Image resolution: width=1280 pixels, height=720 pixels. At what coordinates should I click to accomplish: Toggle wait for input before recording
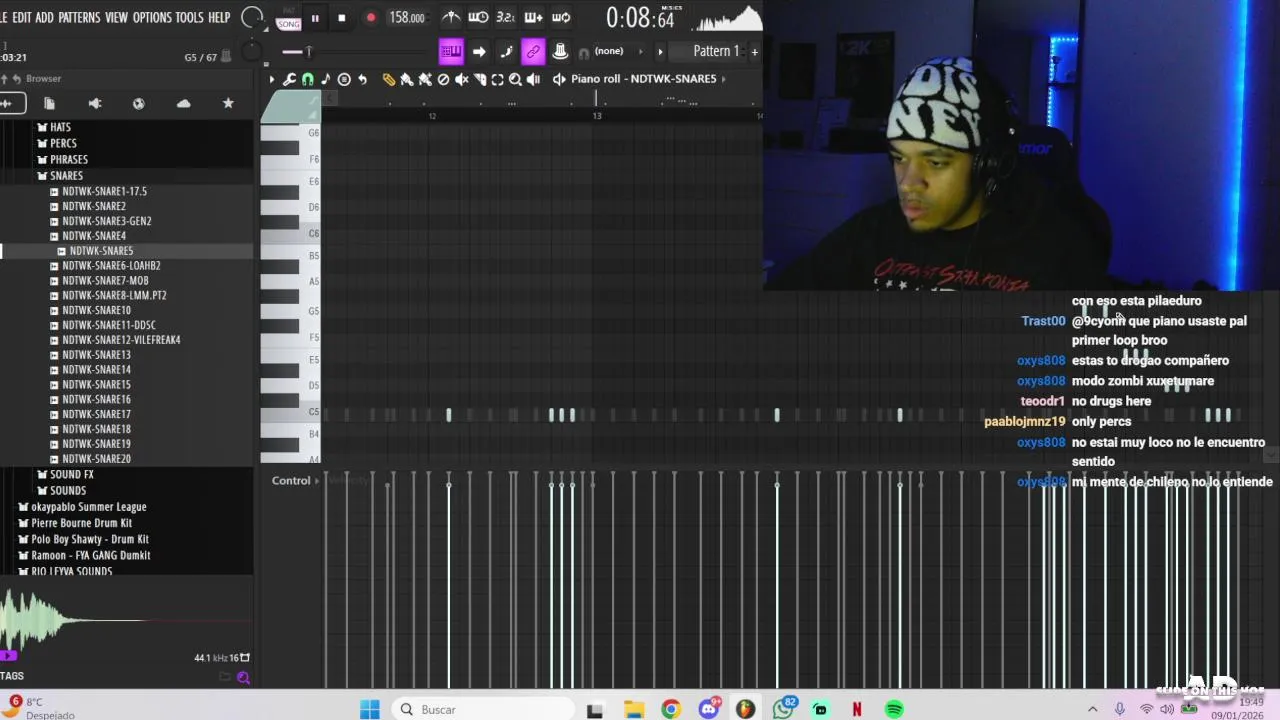478,17
